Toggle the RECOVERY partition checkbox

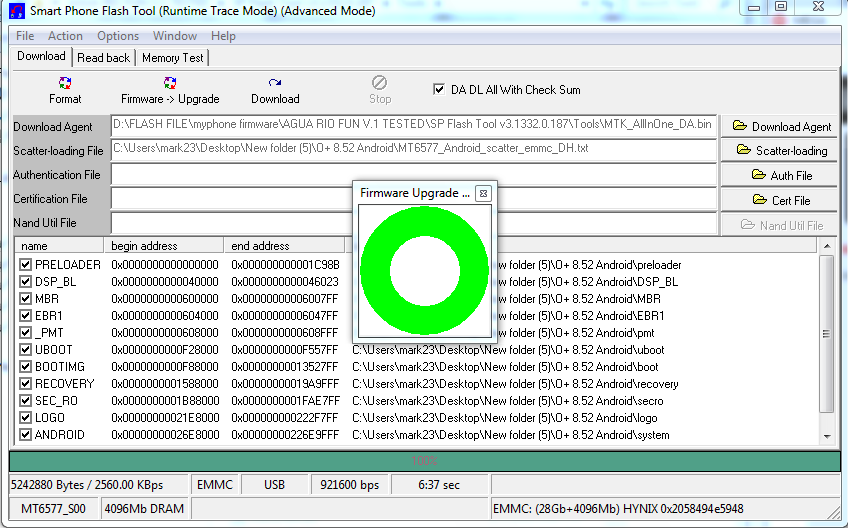(26, 384)
